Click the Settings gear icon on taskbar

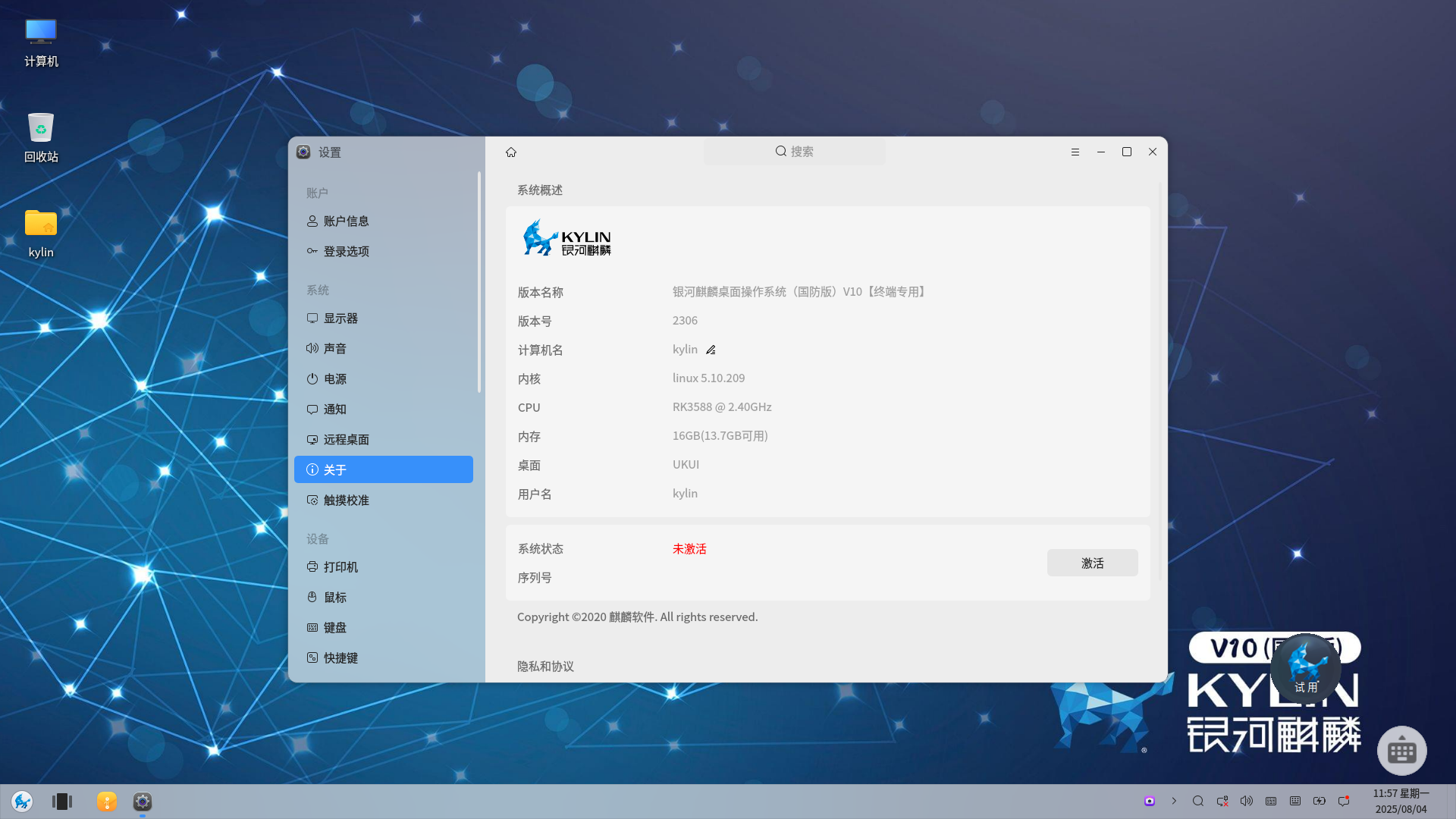143,802
